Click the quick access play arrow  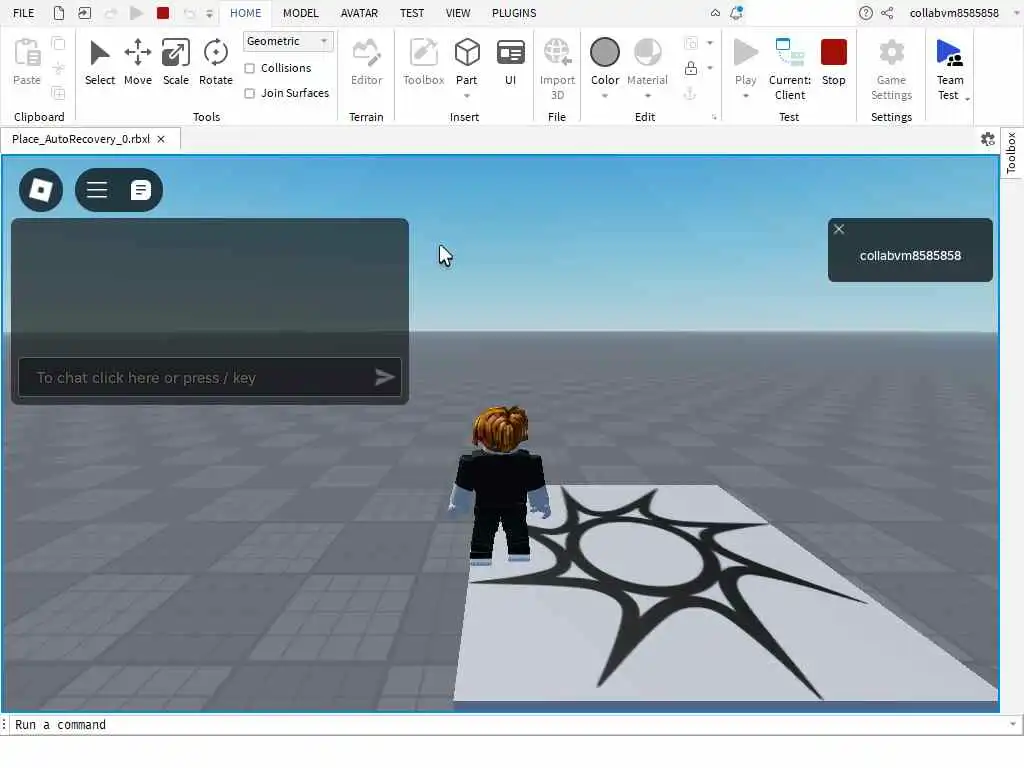tap(136, 13)
